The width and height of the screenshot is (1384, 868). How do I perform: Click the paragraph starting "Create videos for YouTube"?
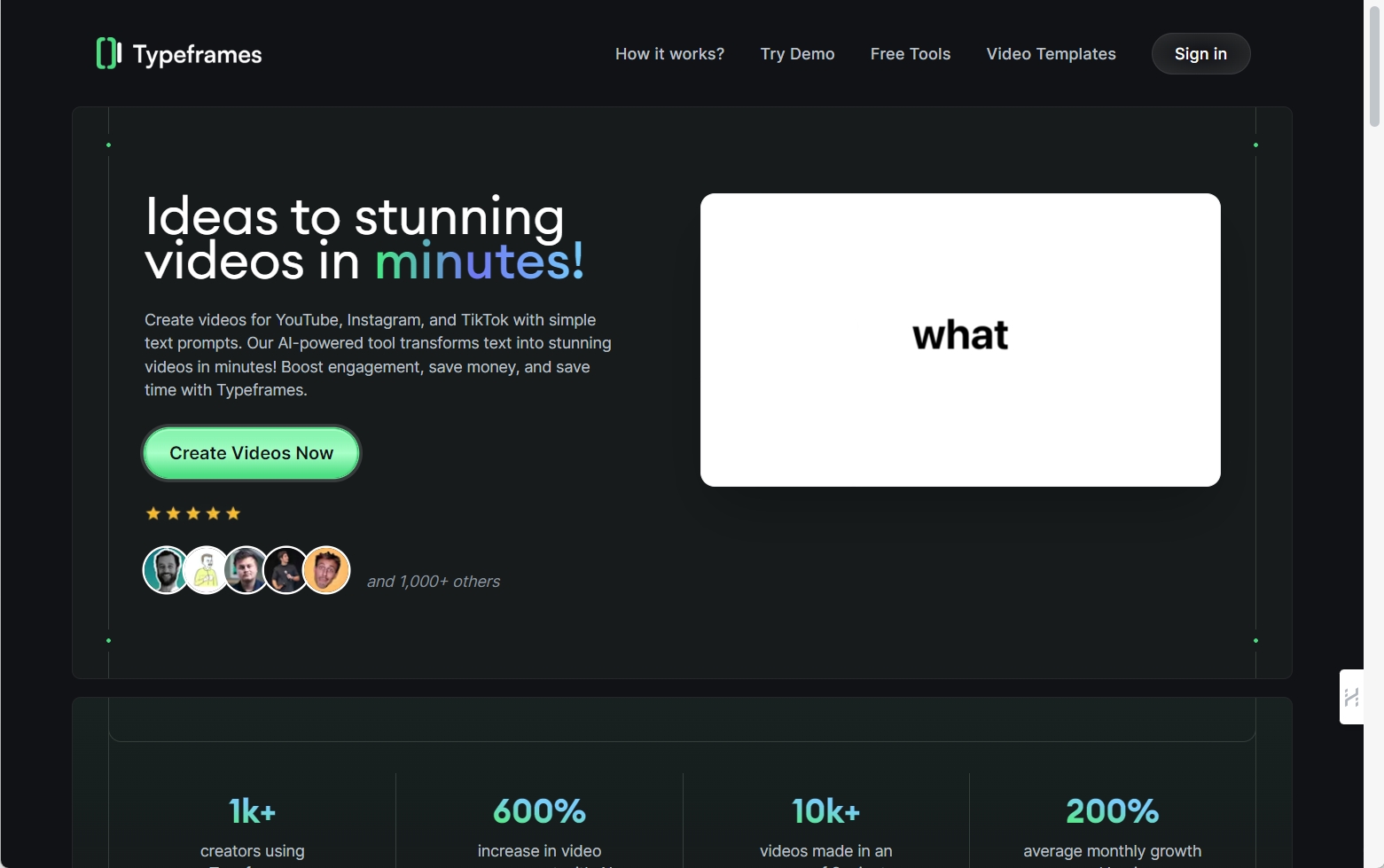click(379, 355)
